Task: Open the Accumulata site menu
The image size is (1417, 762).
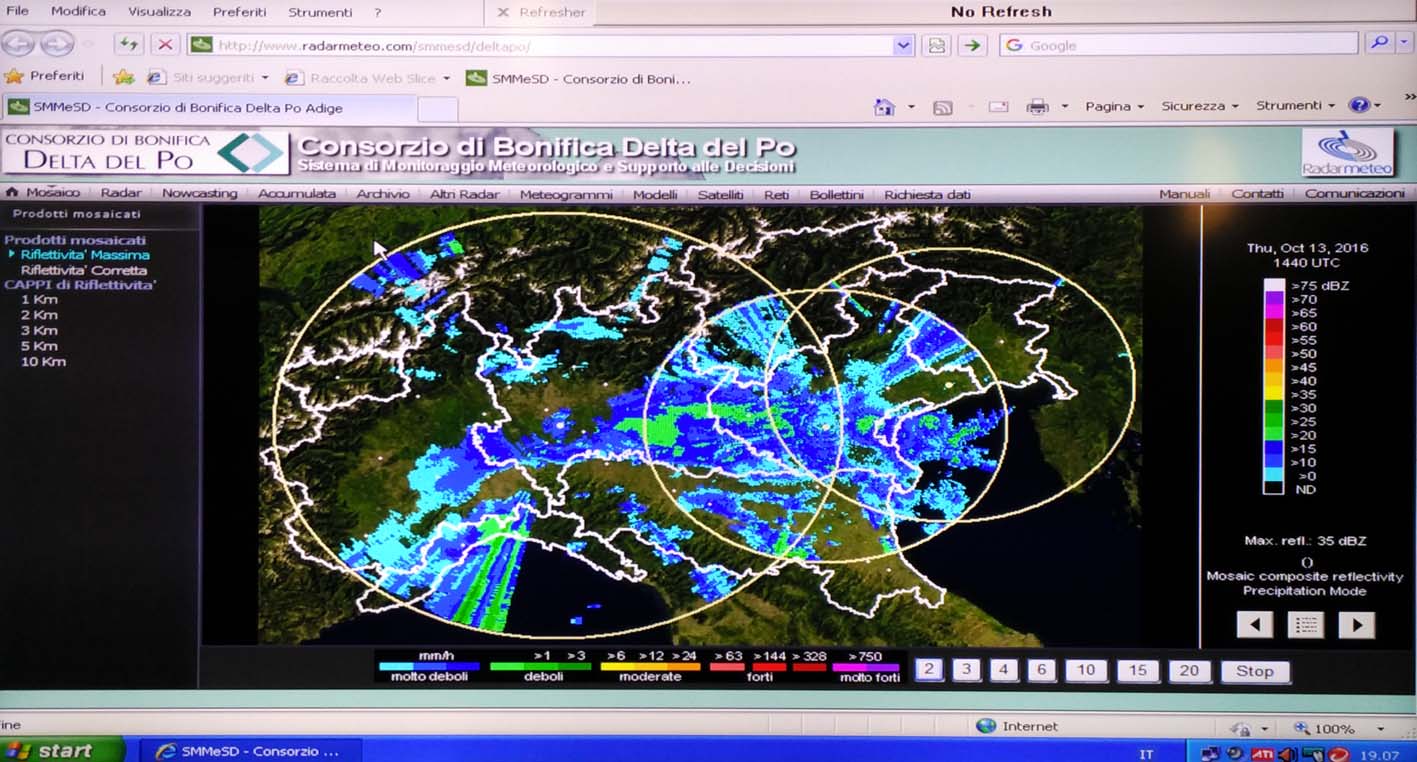Action: [x=297, y=193]
